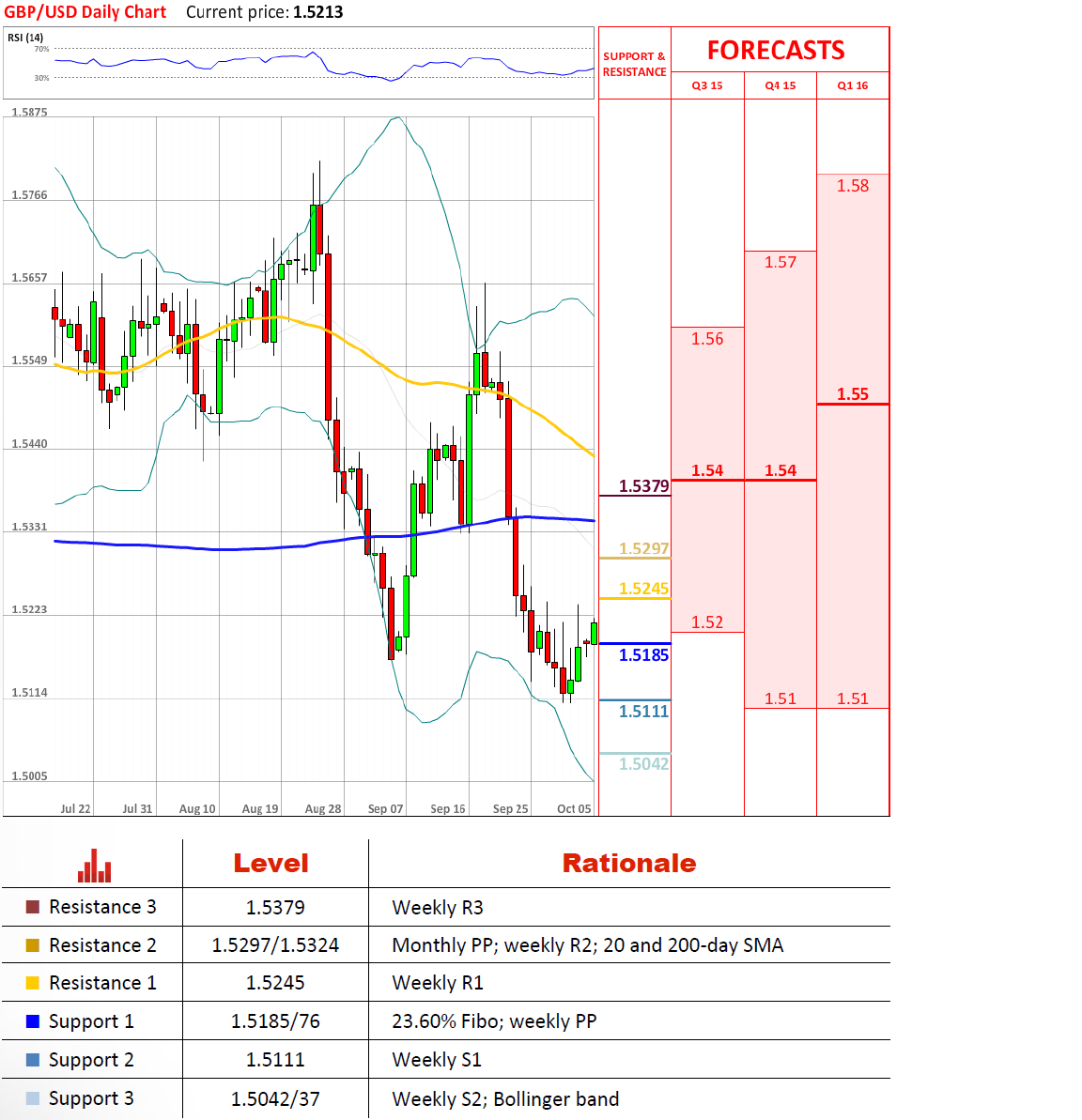This screenshot has height=1120, width=1082.
Task: Click the Rationale column header
Action: [x=629, y=863]
